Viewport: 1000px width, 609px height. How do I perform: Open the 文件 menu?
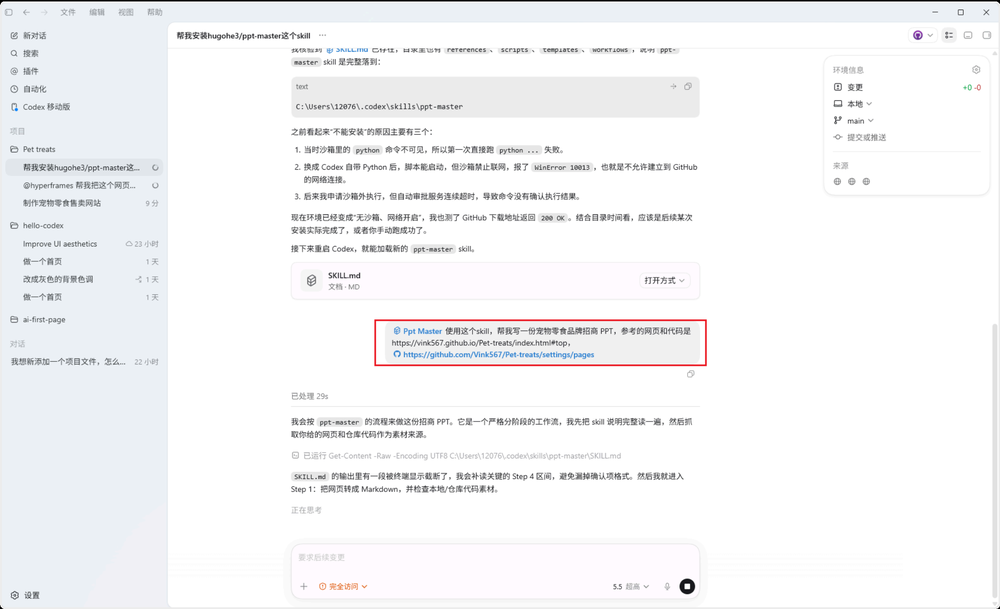point(68,12)
